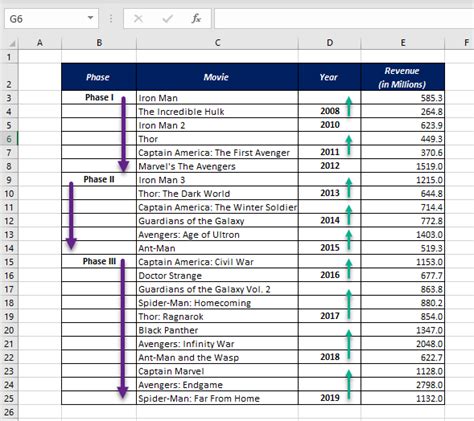Viewport: 474px width, 421px height.
Task: Select the Ant-Man cell in row 14
Action: click(x=217, y=248)
